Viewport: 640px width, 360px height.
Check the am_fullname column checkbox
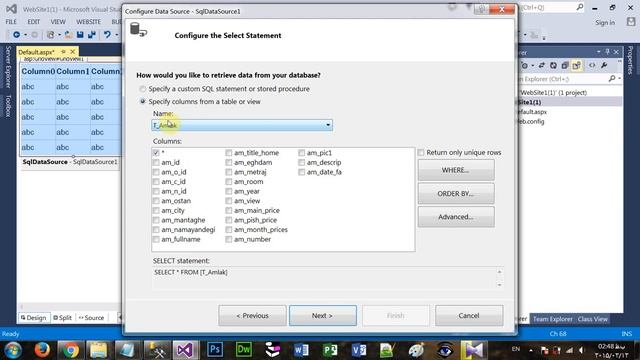156,239
